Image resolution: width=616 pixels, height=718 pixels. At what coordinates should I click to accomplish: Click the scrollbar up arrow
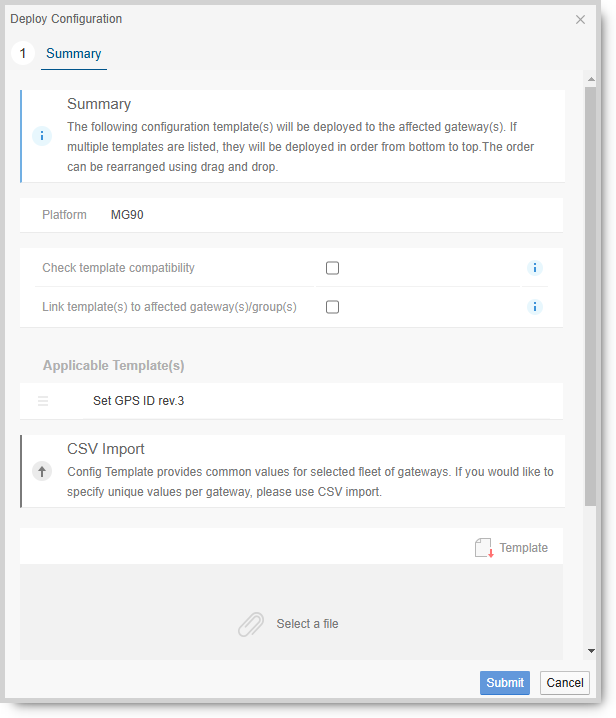click(591, 79)
